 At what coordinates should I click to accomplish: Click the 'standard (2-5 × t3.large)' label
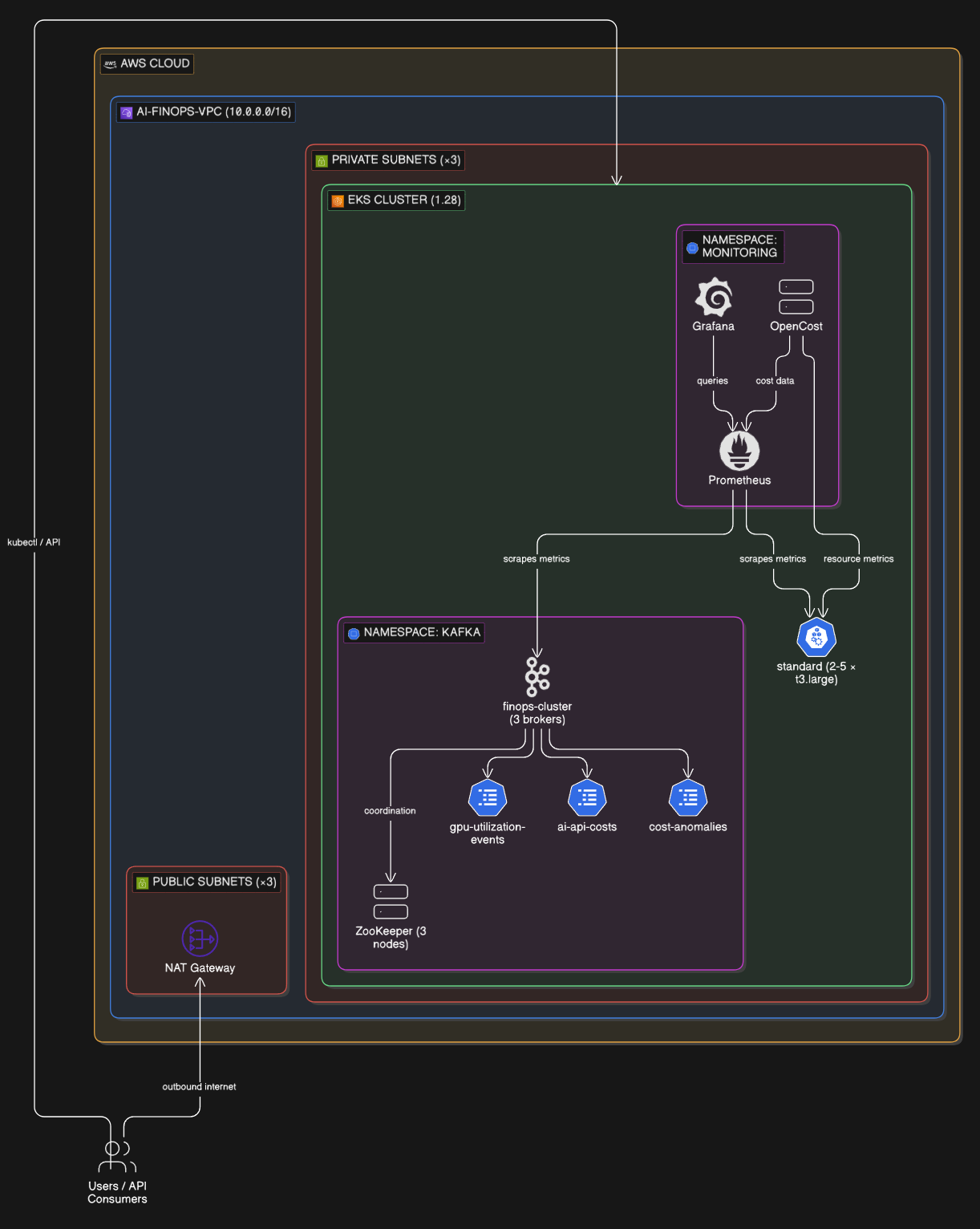tap(816, 673)
